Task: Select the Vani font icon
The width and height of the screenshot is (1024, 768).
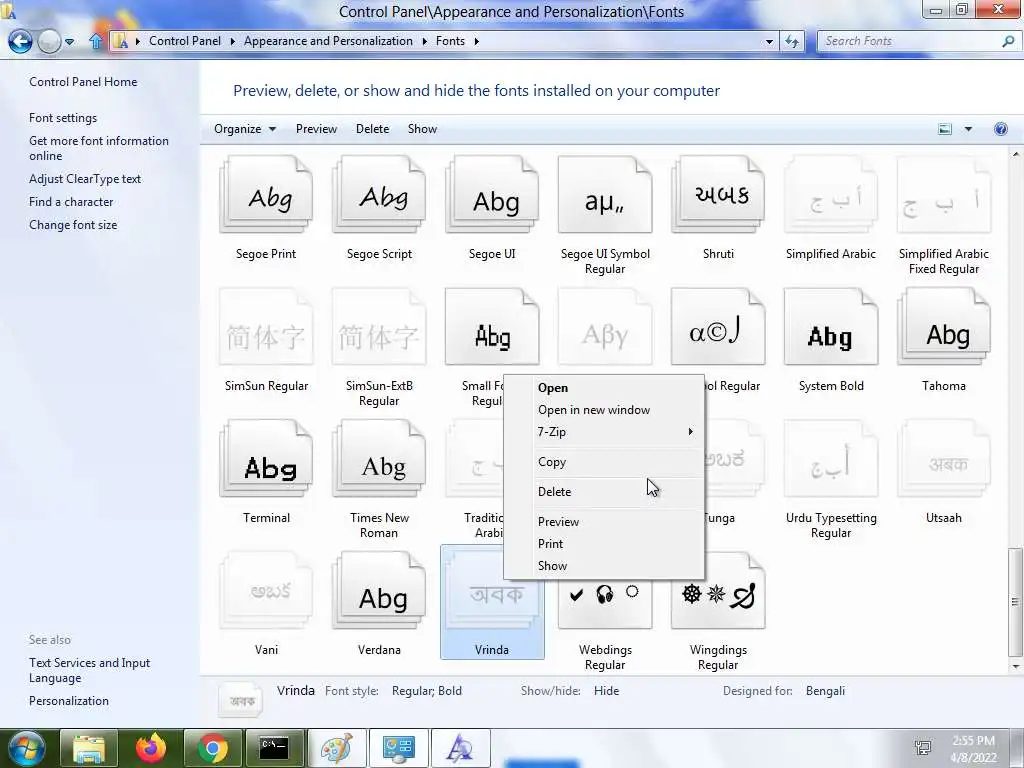Action: point(266,590)
